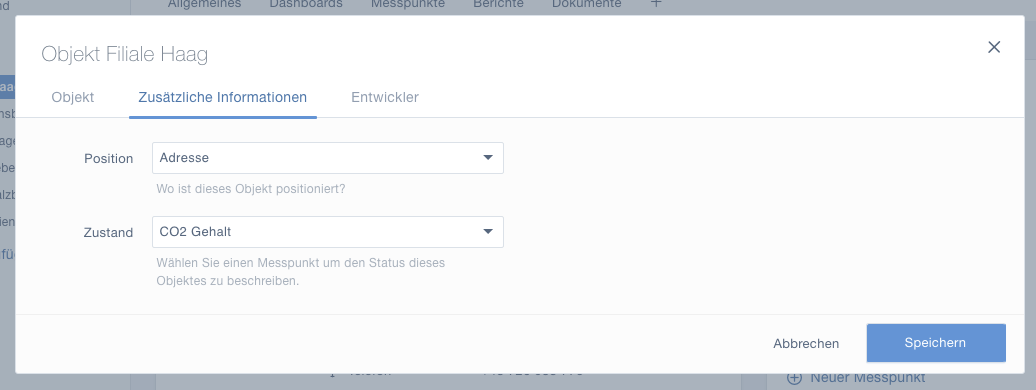Open the Entwickler tab

tap(385, 97)
